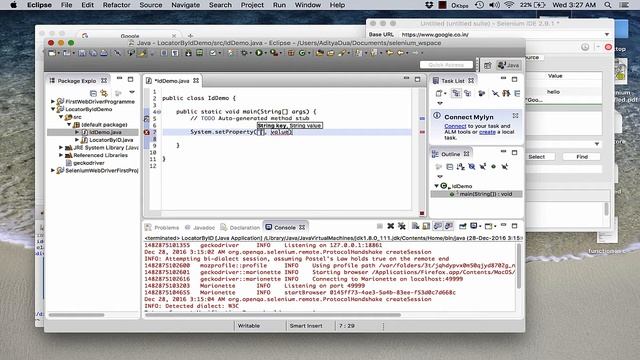Click the New Java Class green icon

click(302, 53)
